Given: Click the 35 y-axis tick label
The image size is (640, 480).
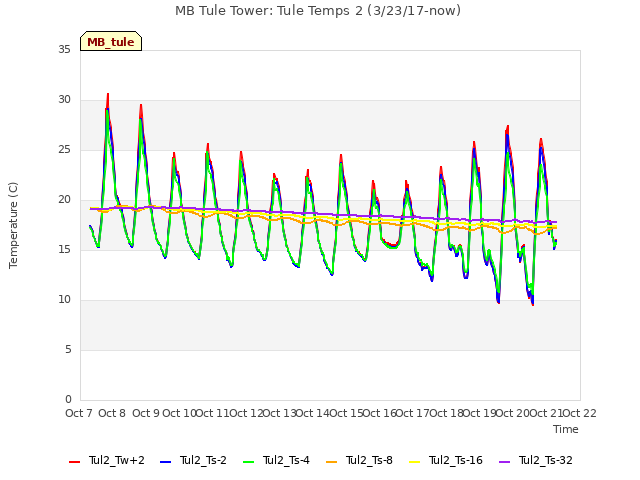Looking at the screenshot, I should (x=64, y=49).
